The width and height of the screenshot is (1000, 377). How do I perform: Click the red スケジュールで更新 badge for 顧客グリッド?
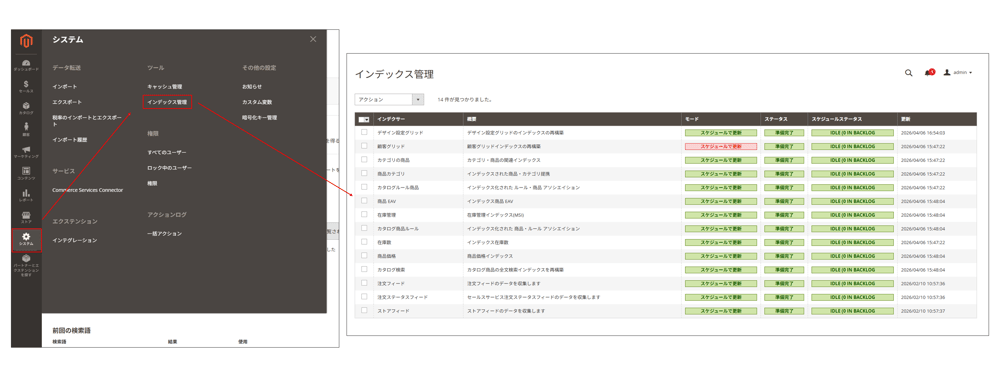point(721,147)
